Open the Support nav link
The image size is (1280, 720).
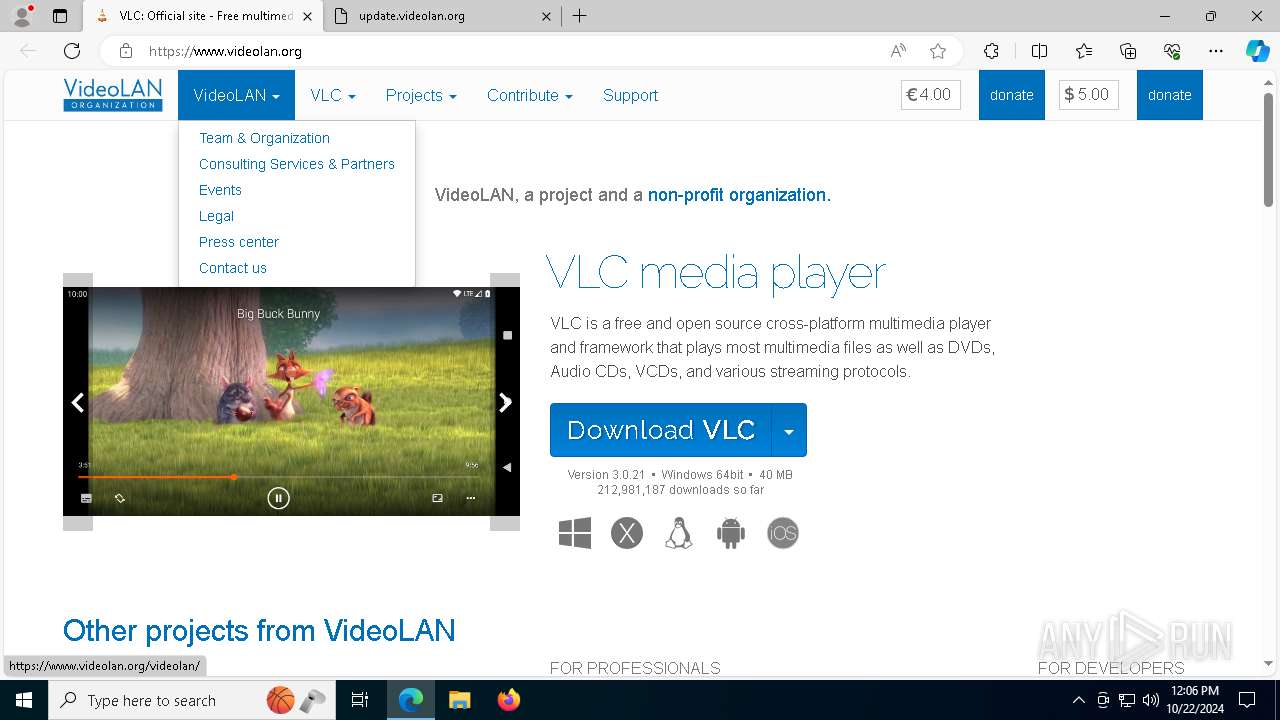pyautogui.click(x=630, y=95)
